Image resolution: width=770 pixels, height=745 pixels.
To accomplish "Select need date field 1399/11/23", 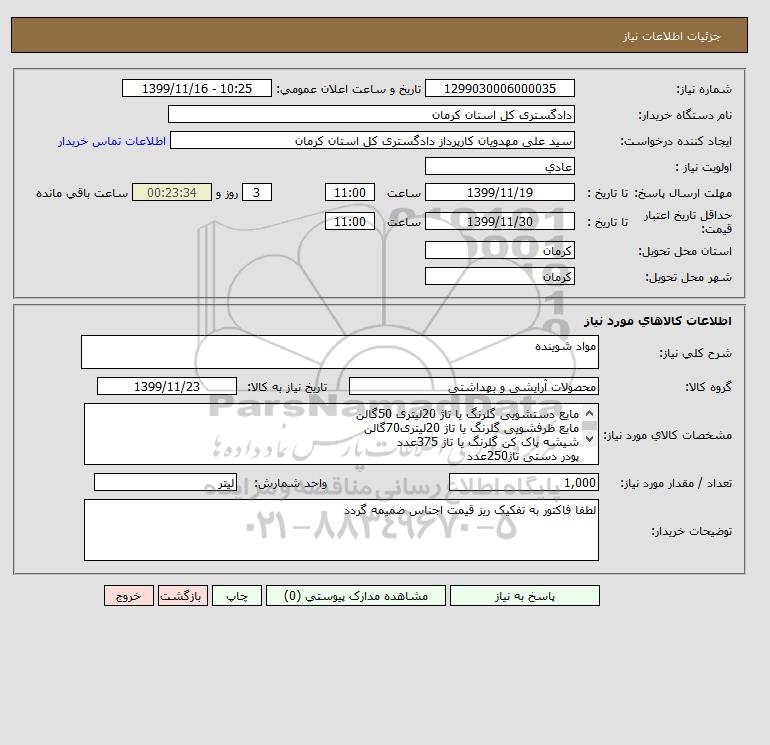I will pos(167,386).
